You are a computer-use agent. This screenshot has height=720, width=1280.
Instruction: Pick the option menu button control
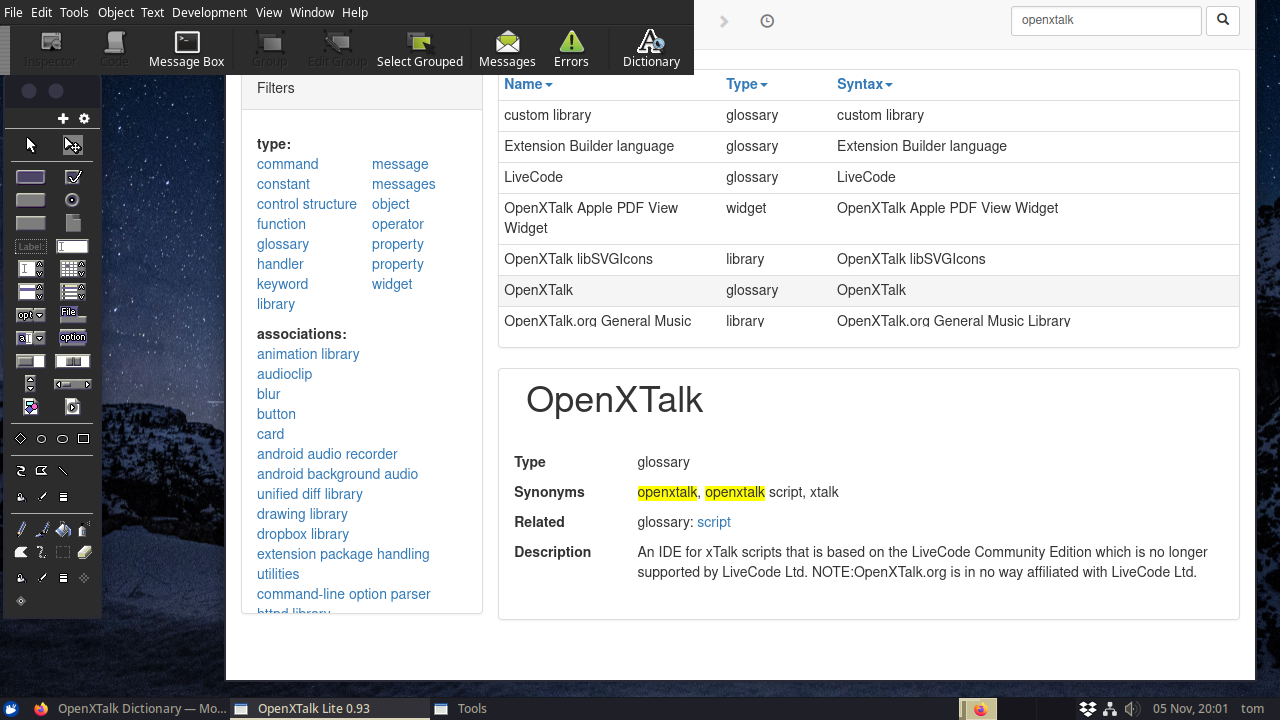73,338
